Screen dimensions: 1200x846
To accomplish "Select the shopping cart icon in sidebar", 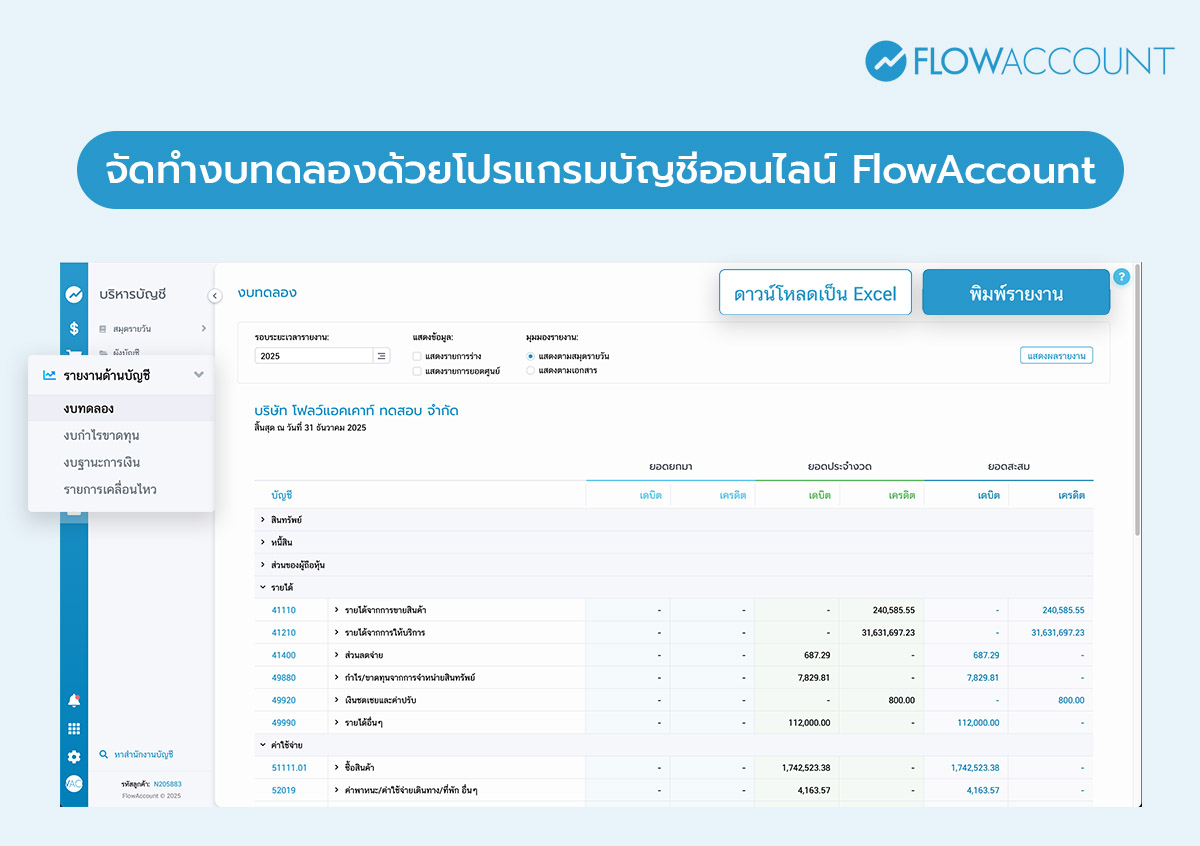I will click(73, 355).
